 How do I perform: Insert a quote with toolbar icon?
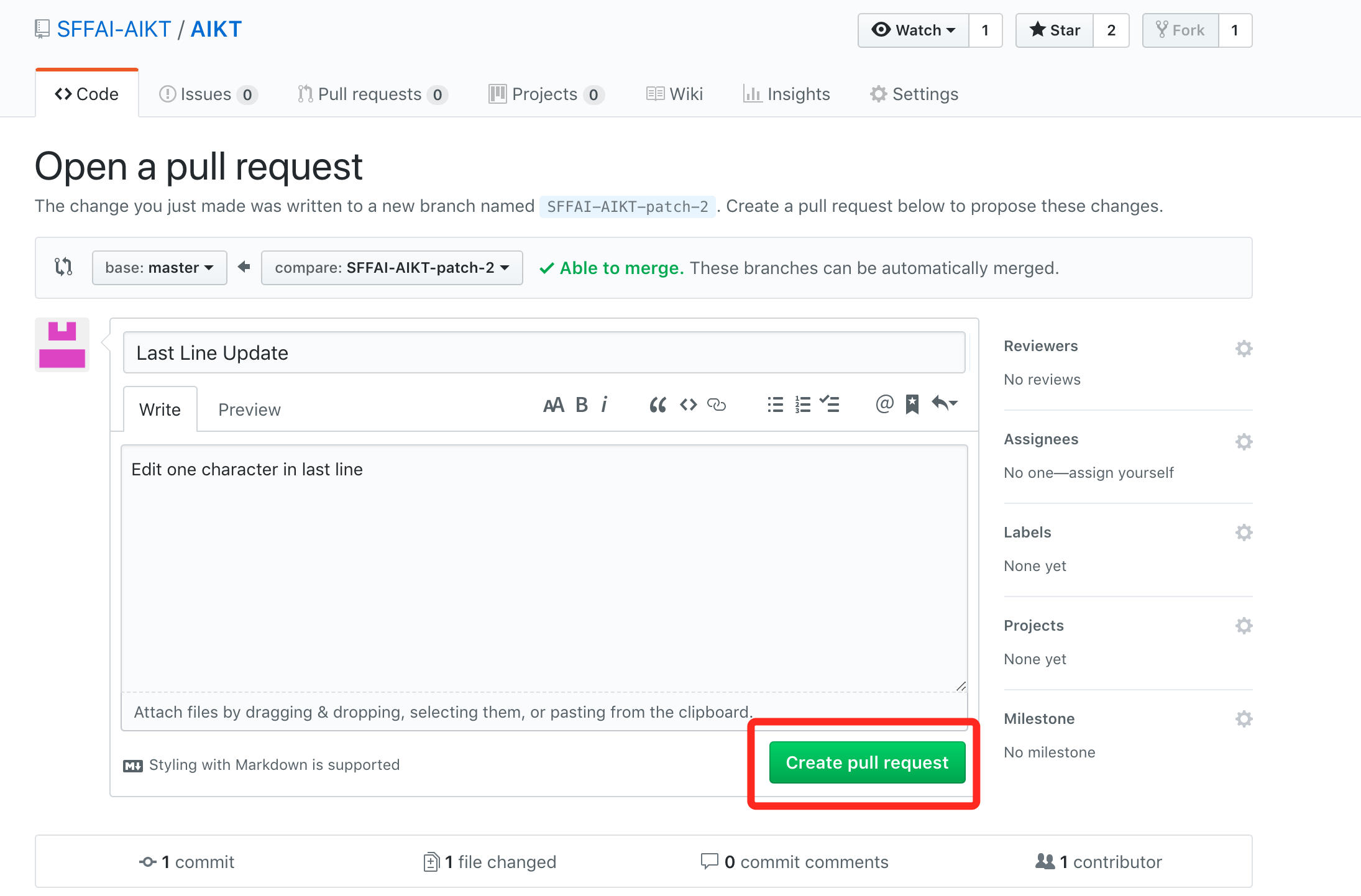coord(658,405)
